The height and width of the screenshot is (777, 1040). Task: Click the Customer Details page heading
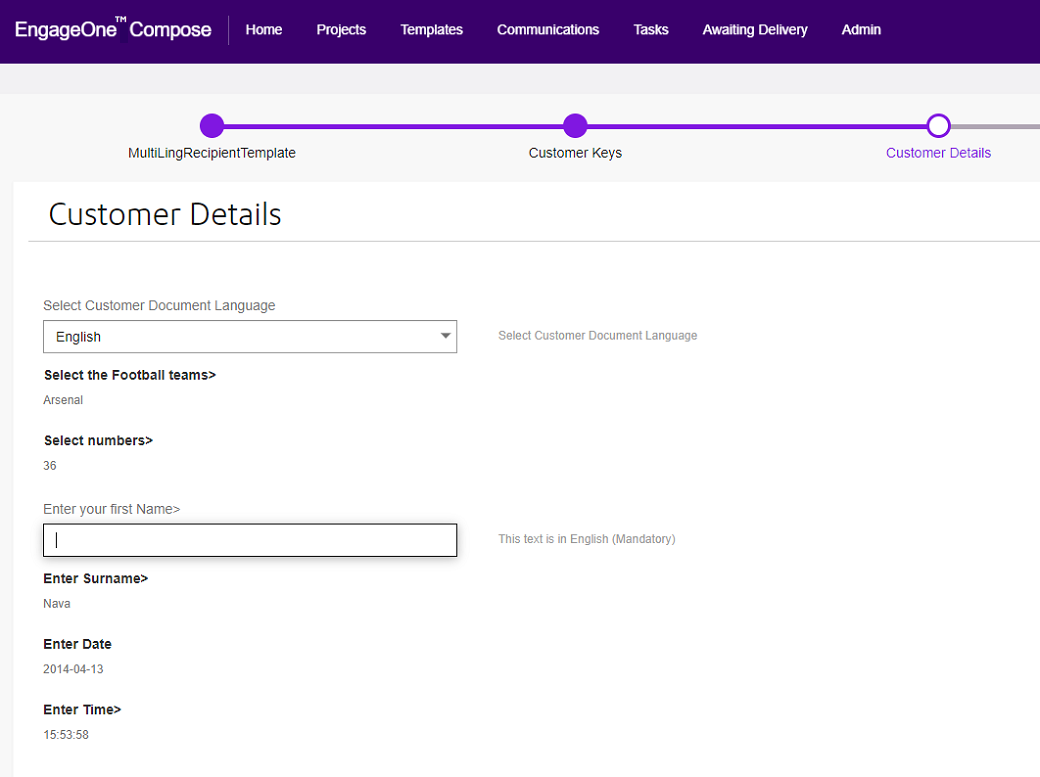[165, 214]
